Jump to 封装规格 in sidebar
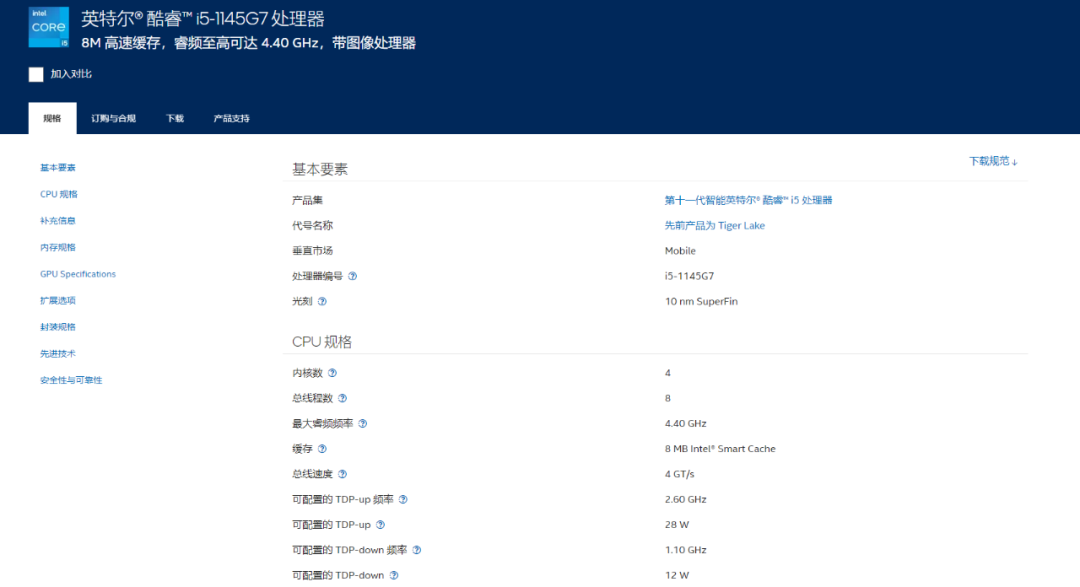This screenshot has width=1080, height=587. click(x=58, y=327)
